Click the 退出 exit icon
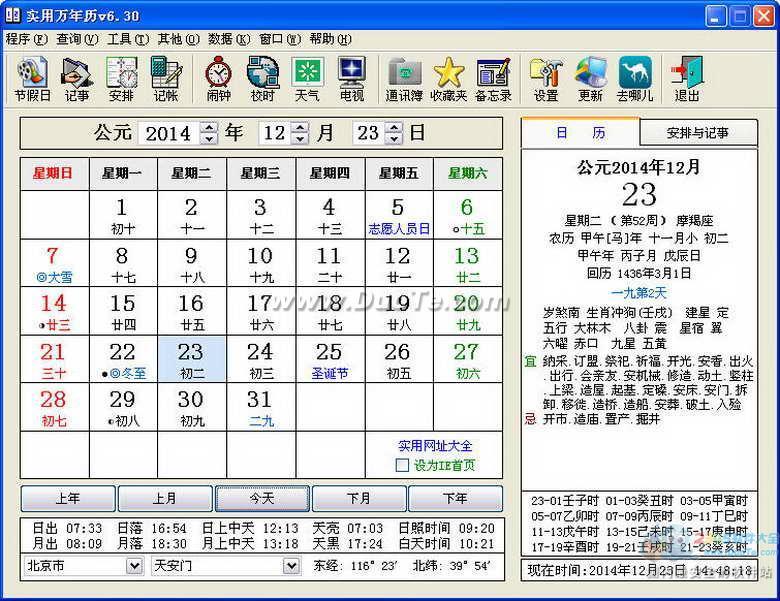This screenshot has height=601, width=780. [x=687, y=79]
